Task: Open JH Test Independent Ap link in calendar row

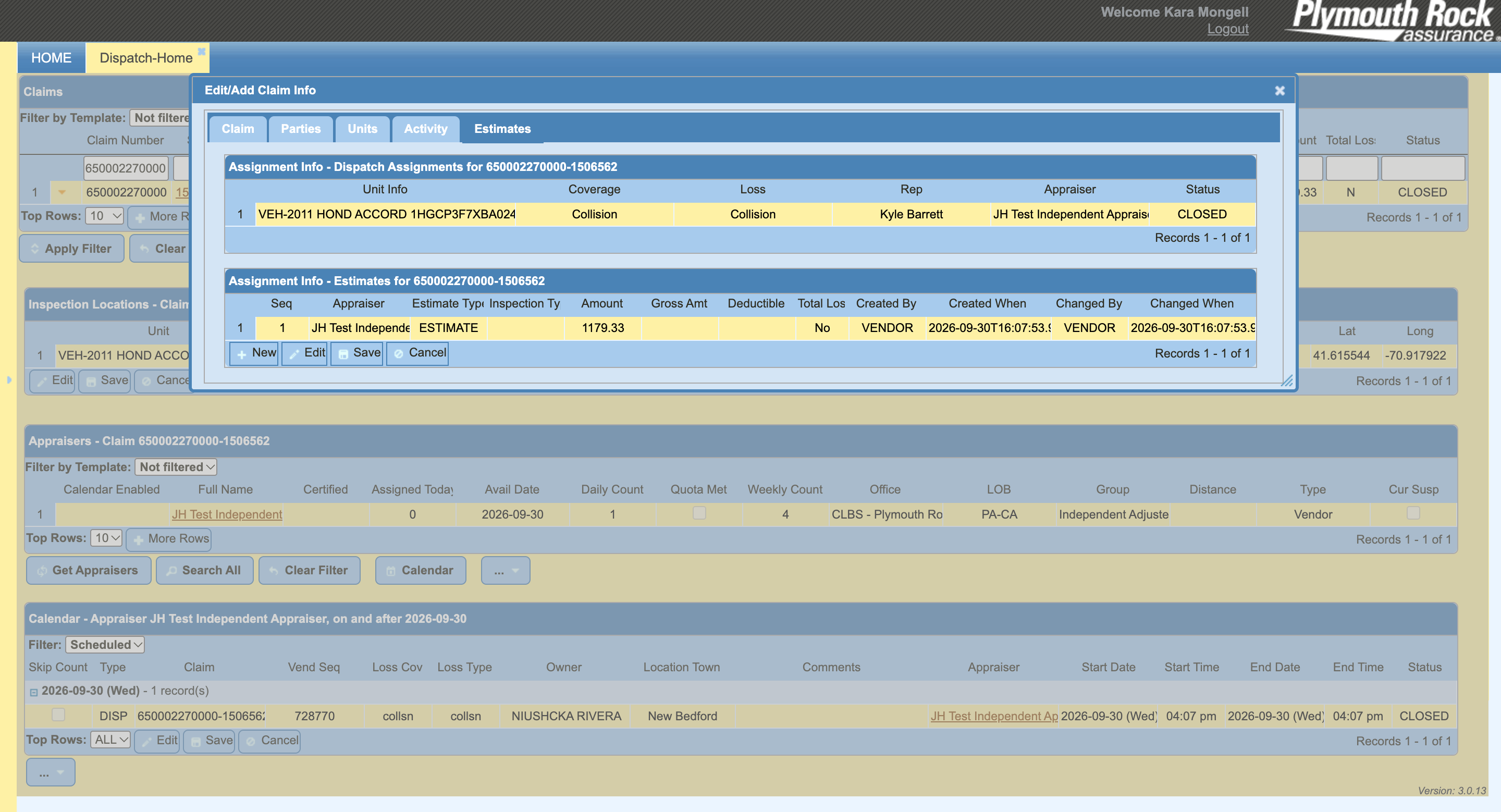Action: click(x=994, y=717)
